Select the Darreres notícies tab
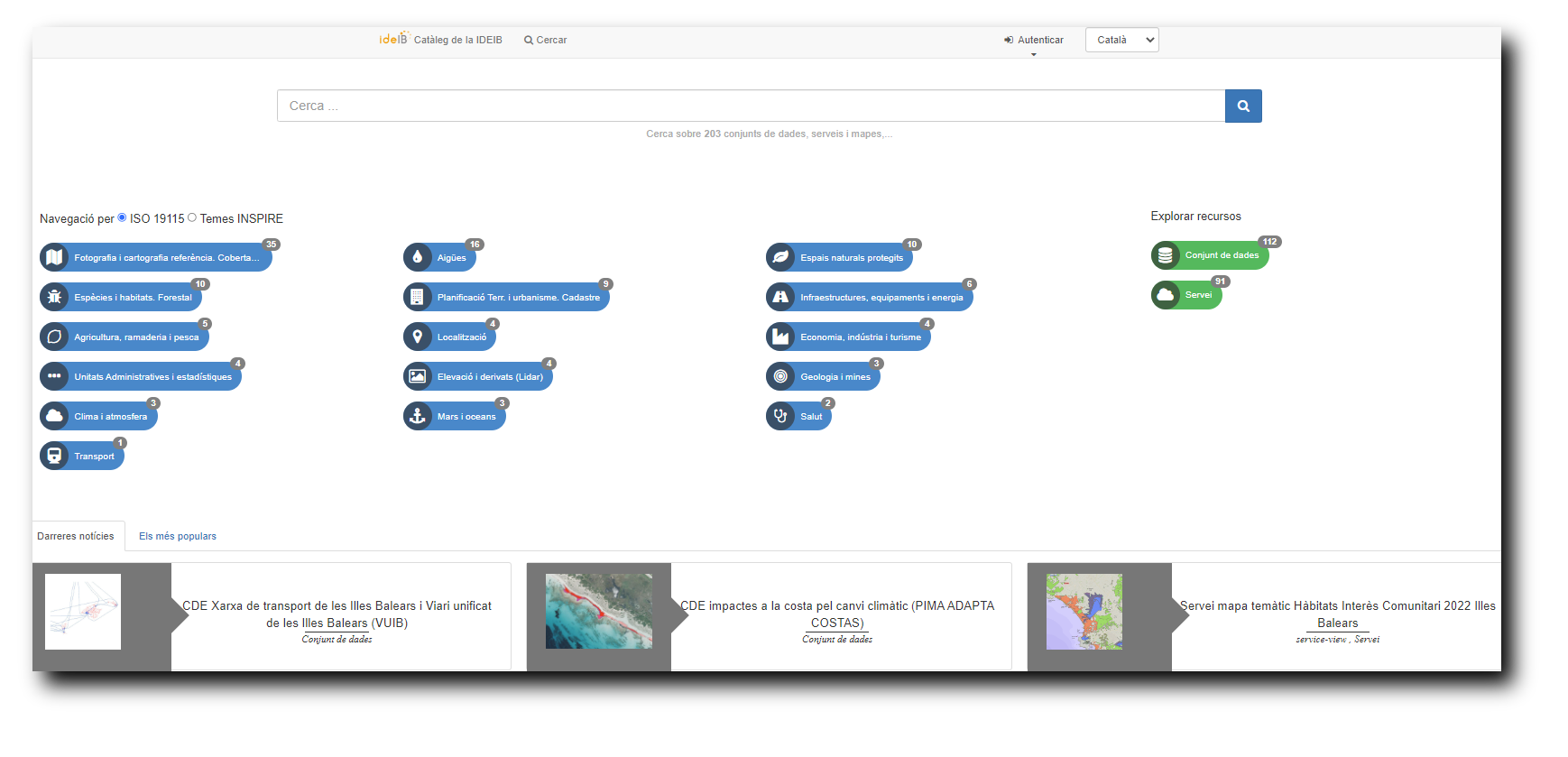 coord(76,536)
